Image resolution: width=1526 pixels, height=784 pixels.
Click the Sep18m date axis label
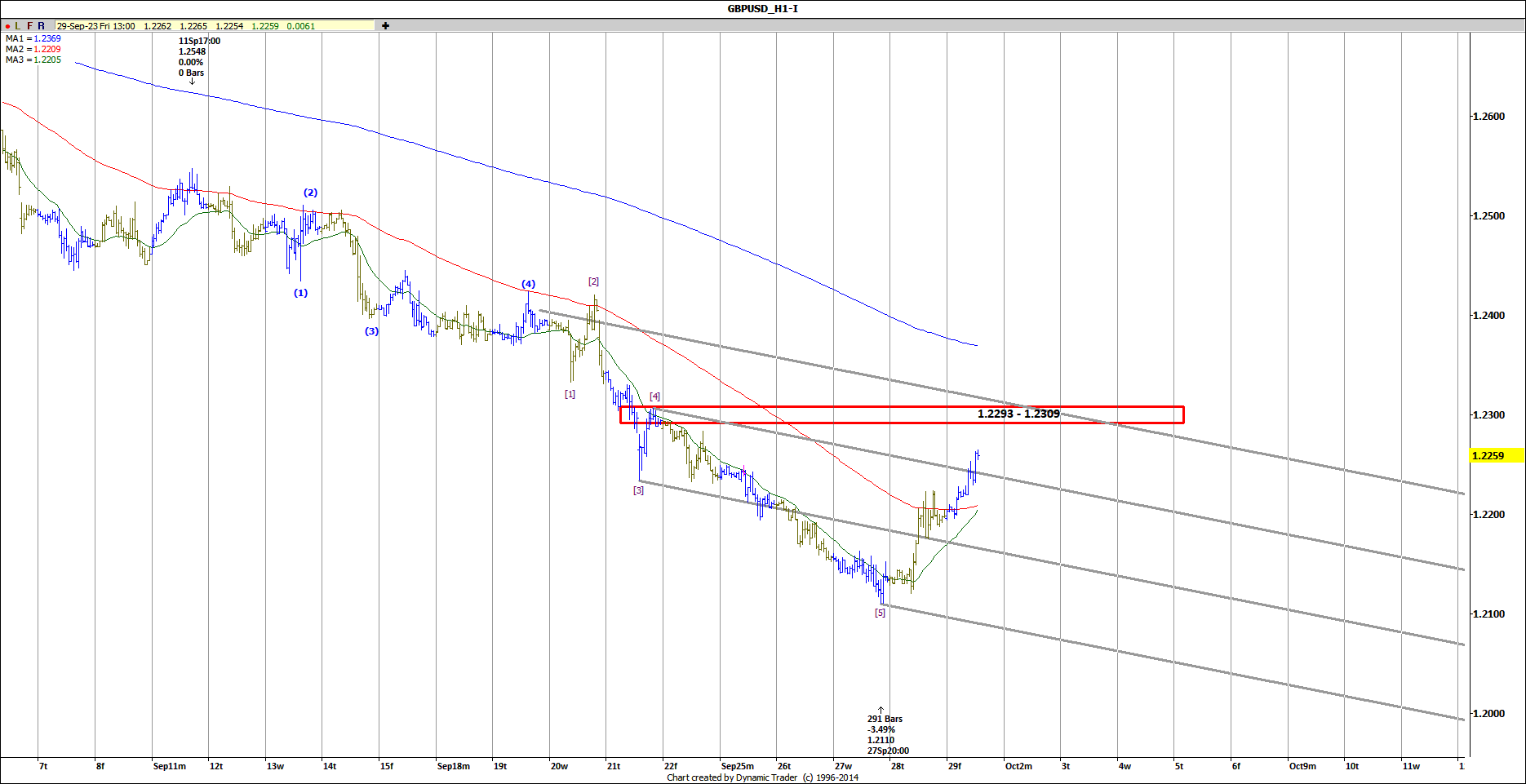click(454, 766)
